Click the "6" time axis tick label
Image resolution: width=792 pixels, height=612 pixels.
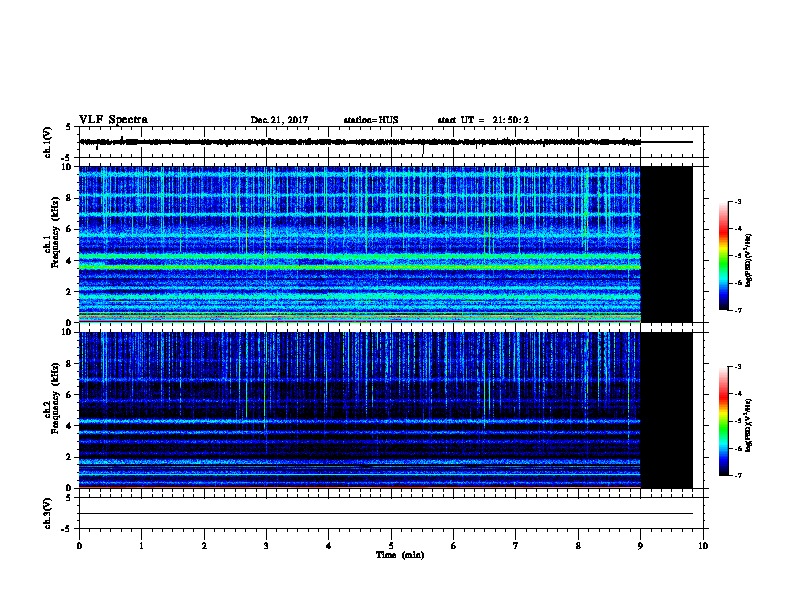pos(453,546)
